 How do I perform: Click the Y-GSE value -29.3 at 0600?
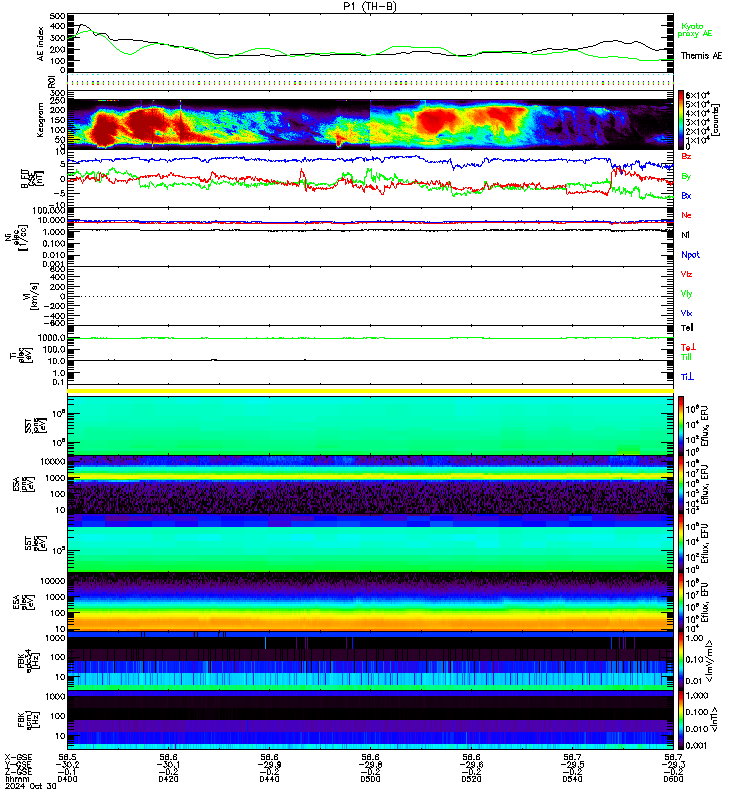tap(673, 764)
